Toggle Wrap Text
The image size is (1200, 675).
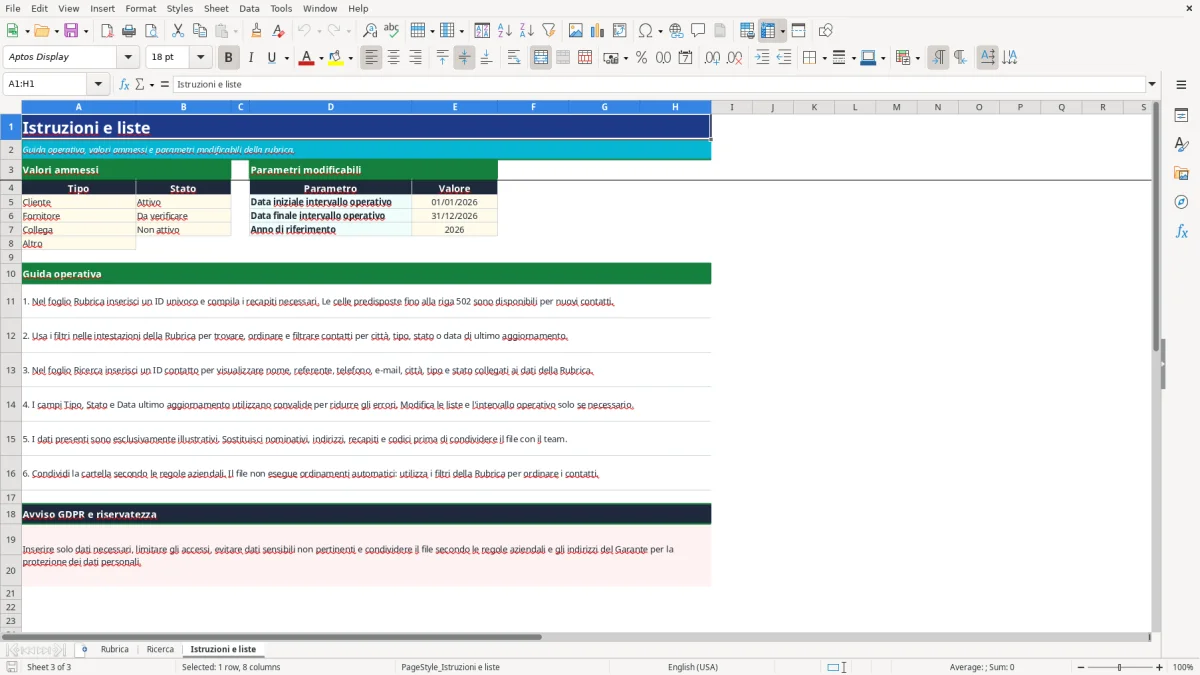point(514,58)
